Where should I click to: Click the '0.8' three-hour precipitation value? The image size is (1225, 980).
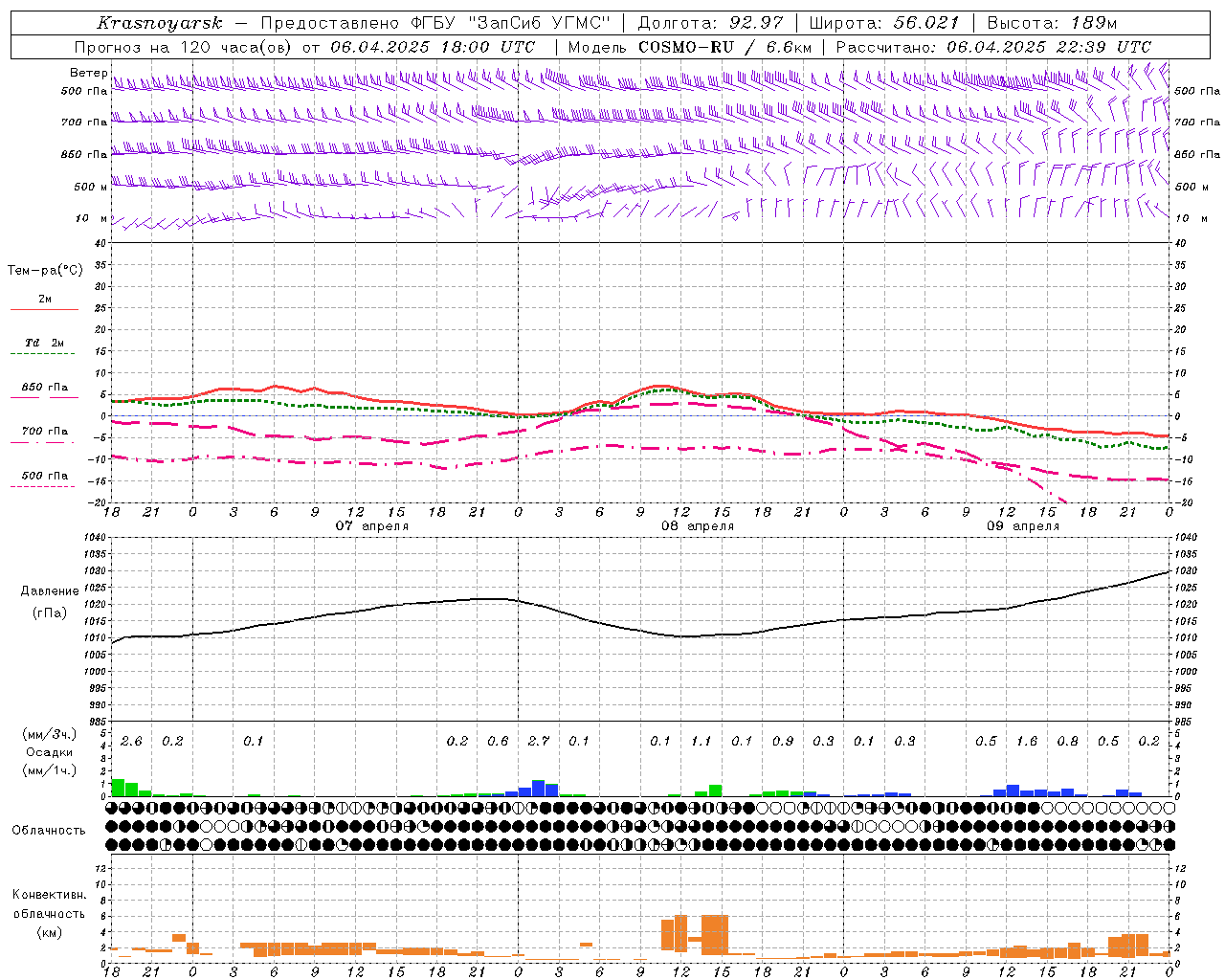pos(1068,741)
